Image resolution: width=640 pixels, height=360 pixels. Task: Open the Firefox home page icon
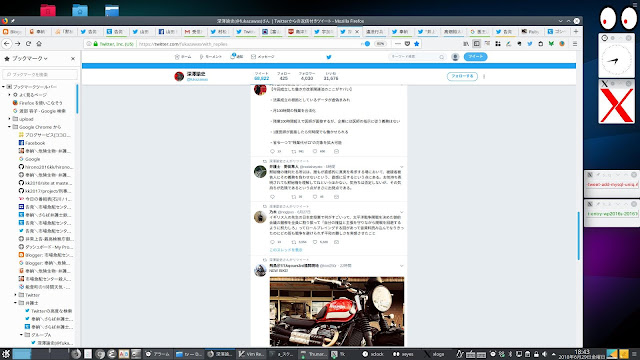[39, 44]
